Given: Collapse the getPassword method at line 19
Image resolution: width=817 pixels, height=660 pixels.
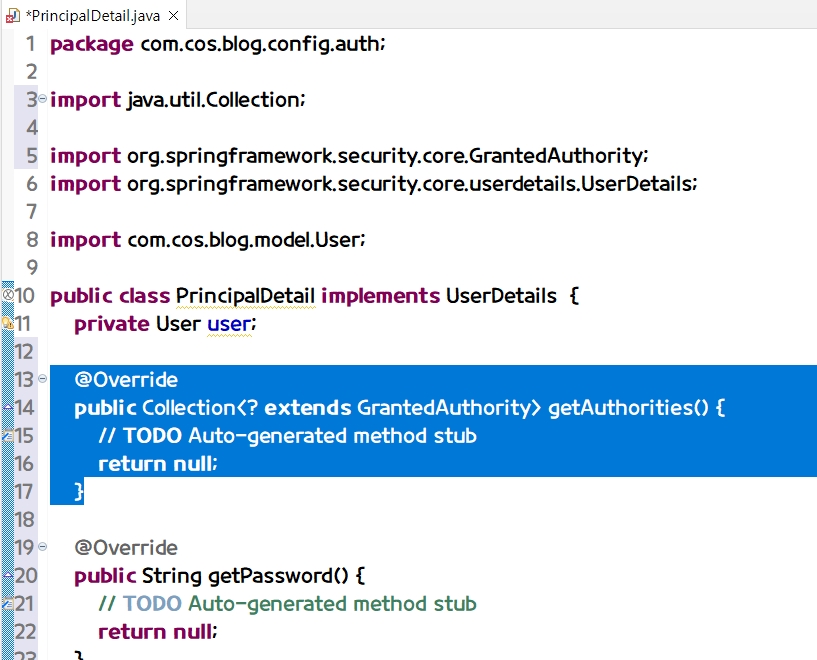Looking at the screenshot, I should (43, 546).
